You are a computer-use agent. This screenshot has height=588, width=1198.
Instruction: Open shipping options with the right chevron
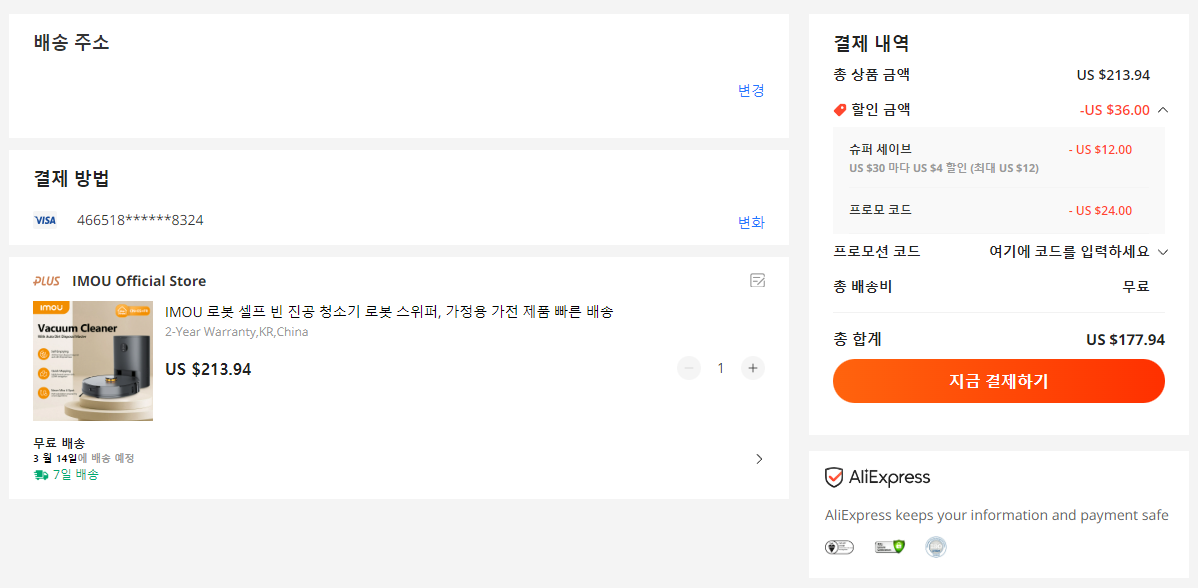pyautogui.click(x=759, y=459)
